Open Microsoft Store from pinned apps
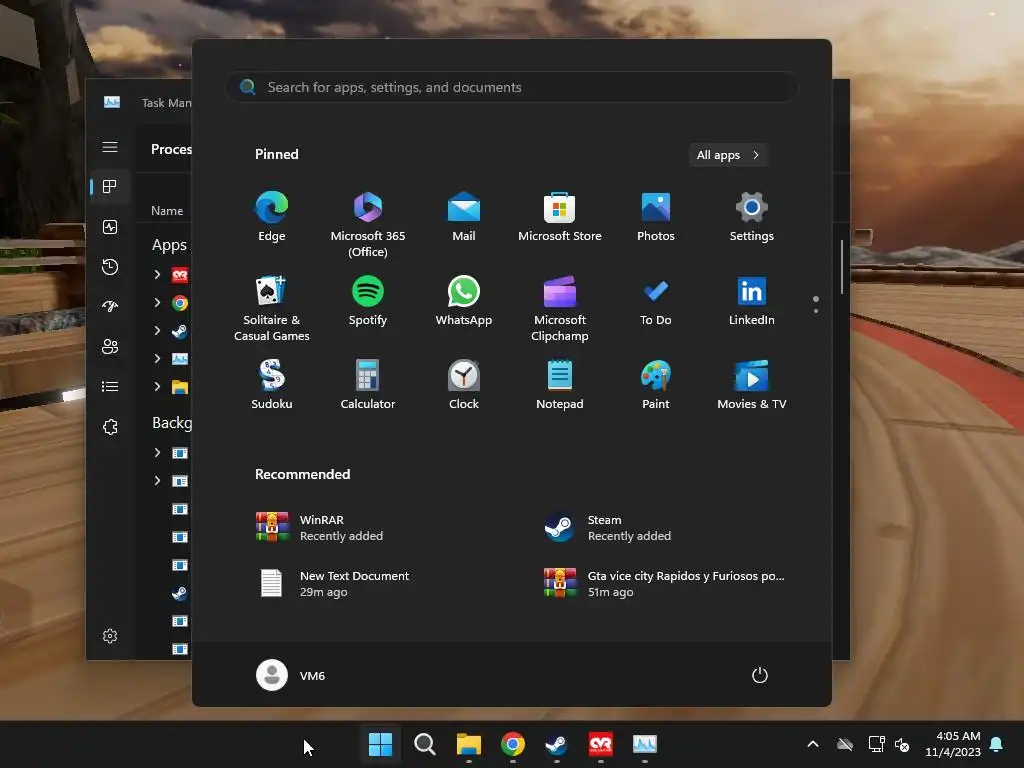Screen dimensions: 1024x768 point(560,217)
